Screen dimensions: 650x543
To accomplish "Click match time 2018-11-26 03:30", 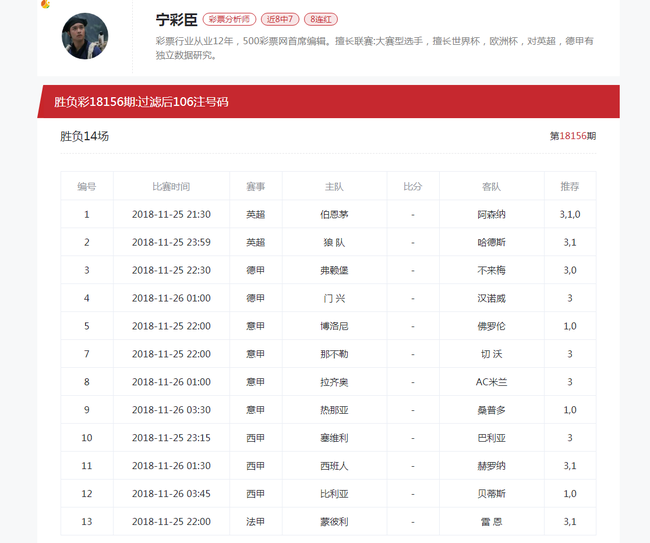I will tap(171, 410).
